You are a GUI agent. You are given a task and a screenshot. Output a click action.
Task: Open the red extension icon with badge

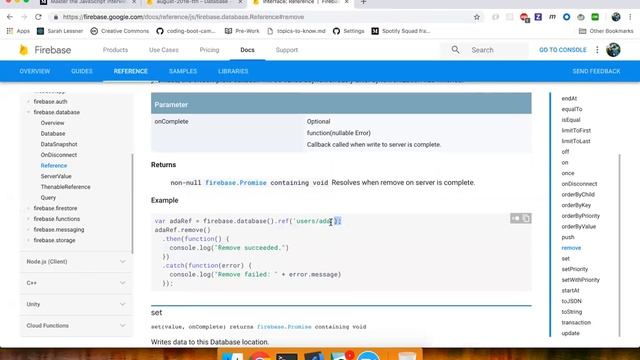pos(524,17)
